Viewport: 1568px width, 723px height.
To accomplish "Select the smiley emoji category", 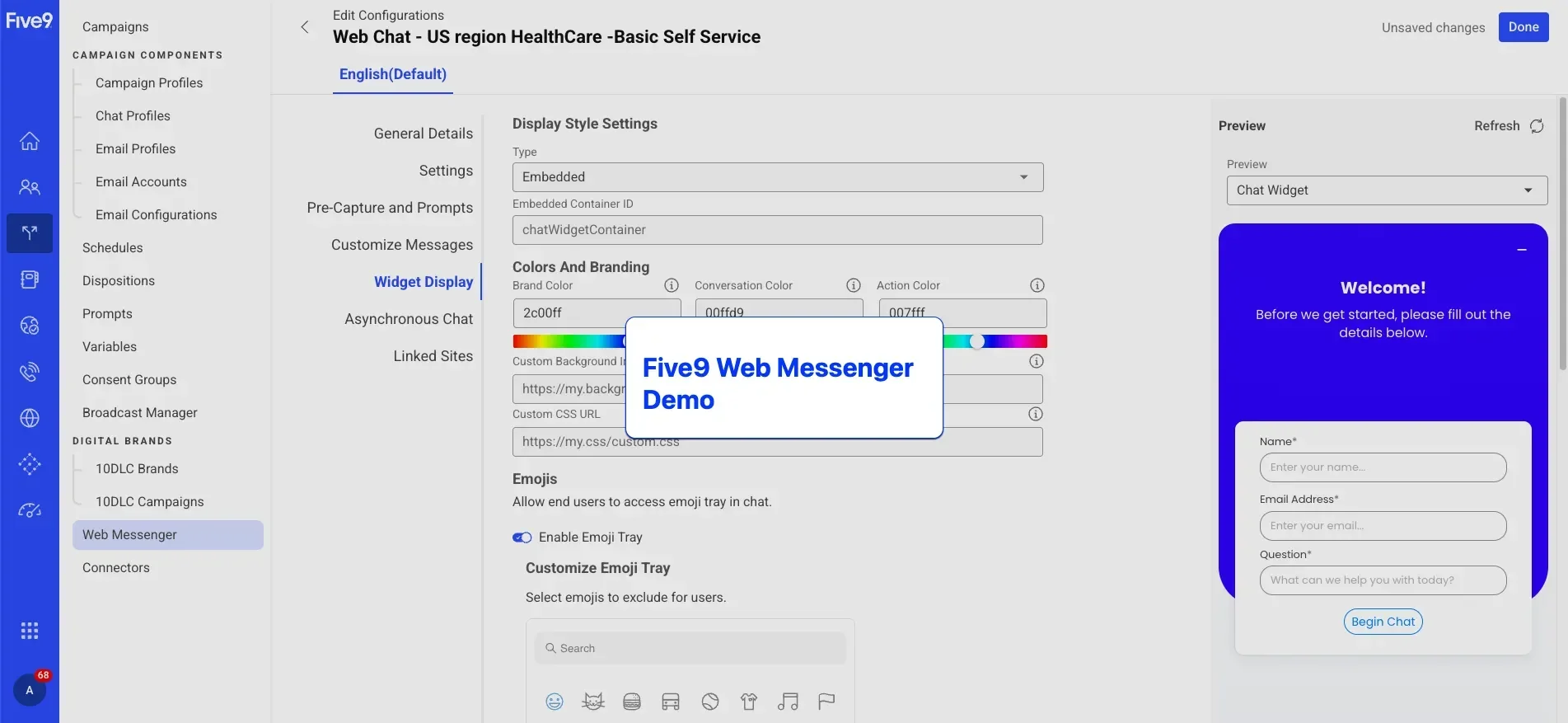I will tap(555, 702).
